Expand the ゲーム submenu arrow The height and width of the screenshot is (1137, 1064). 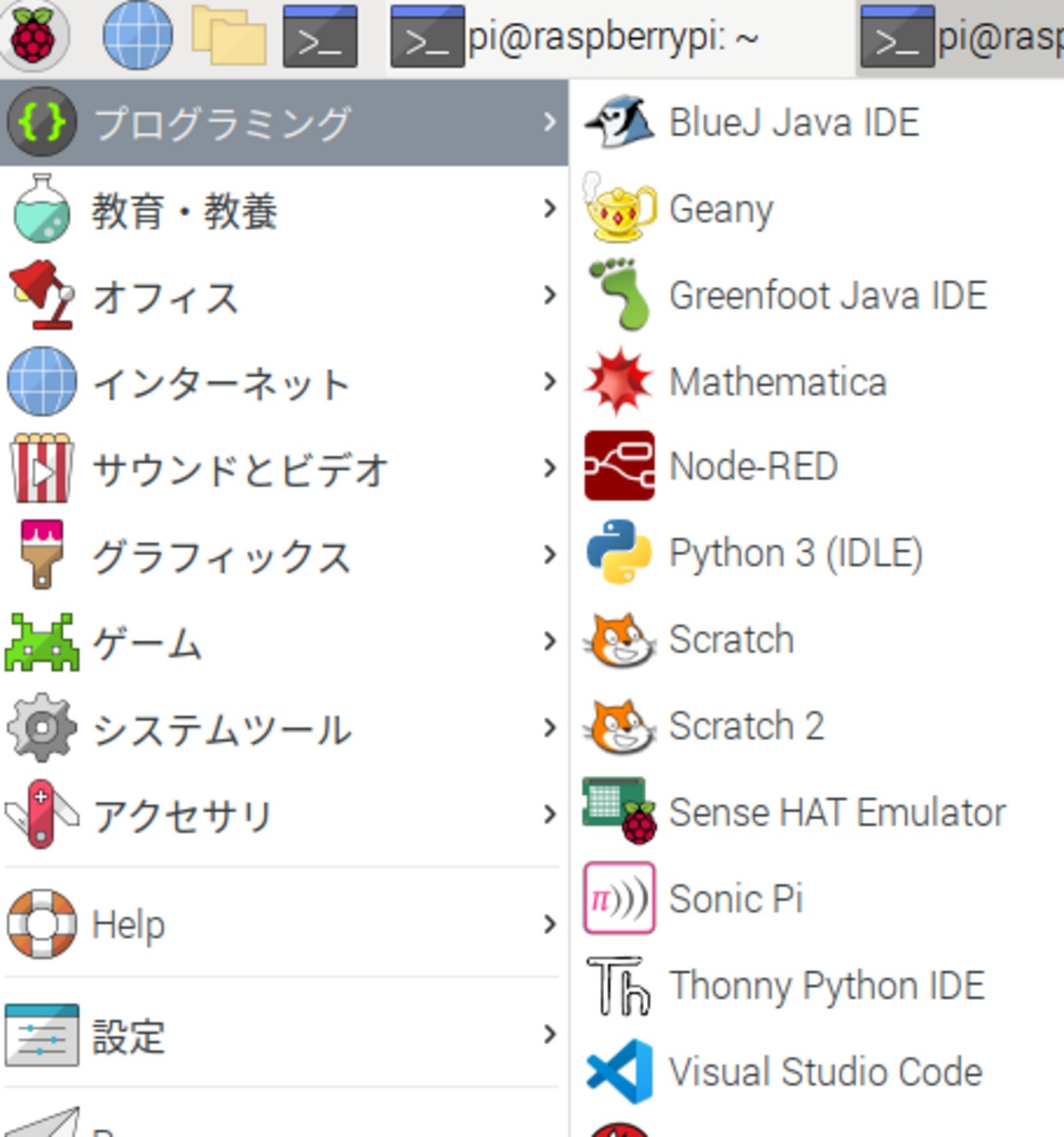pyautogui.click(x=549, y=642)
